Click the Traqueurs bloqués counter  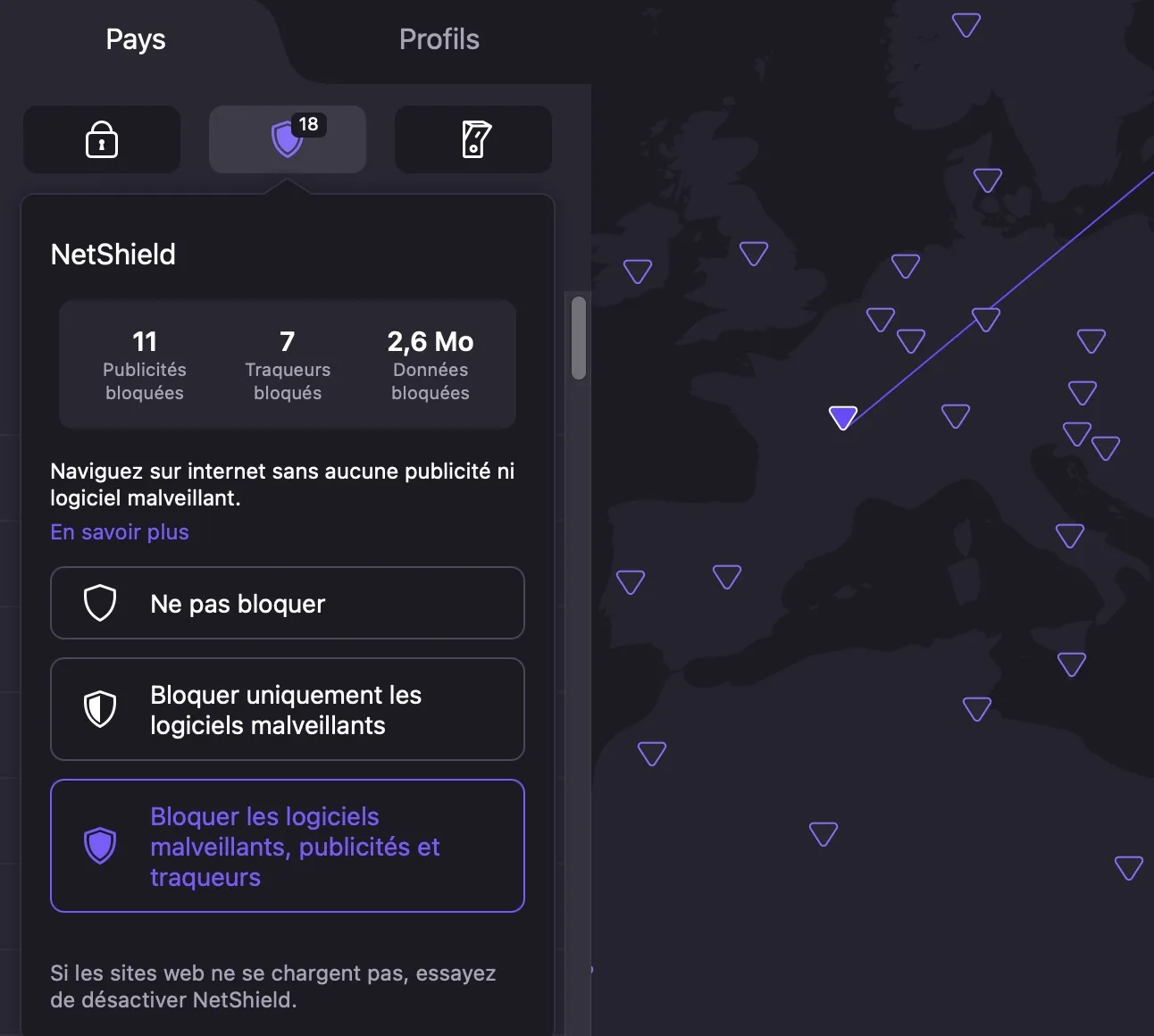[288, 365]
